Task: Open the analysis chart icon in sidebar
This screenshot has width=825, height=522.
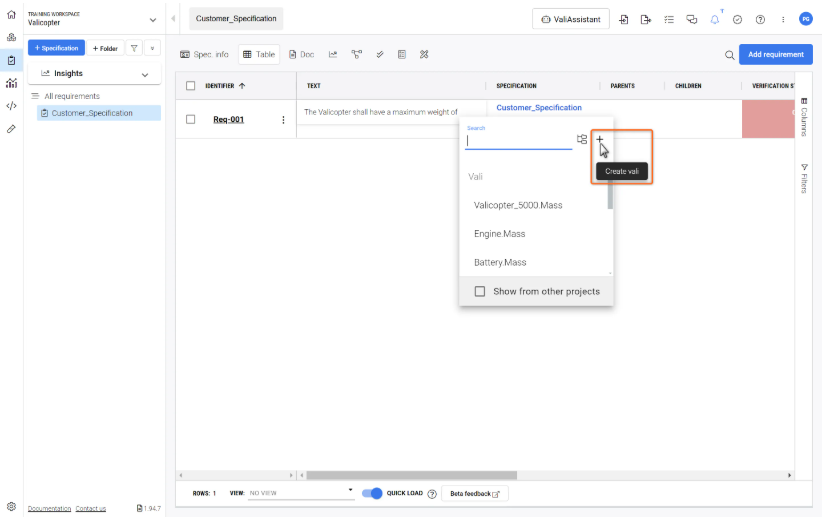Action: point(11,83)
